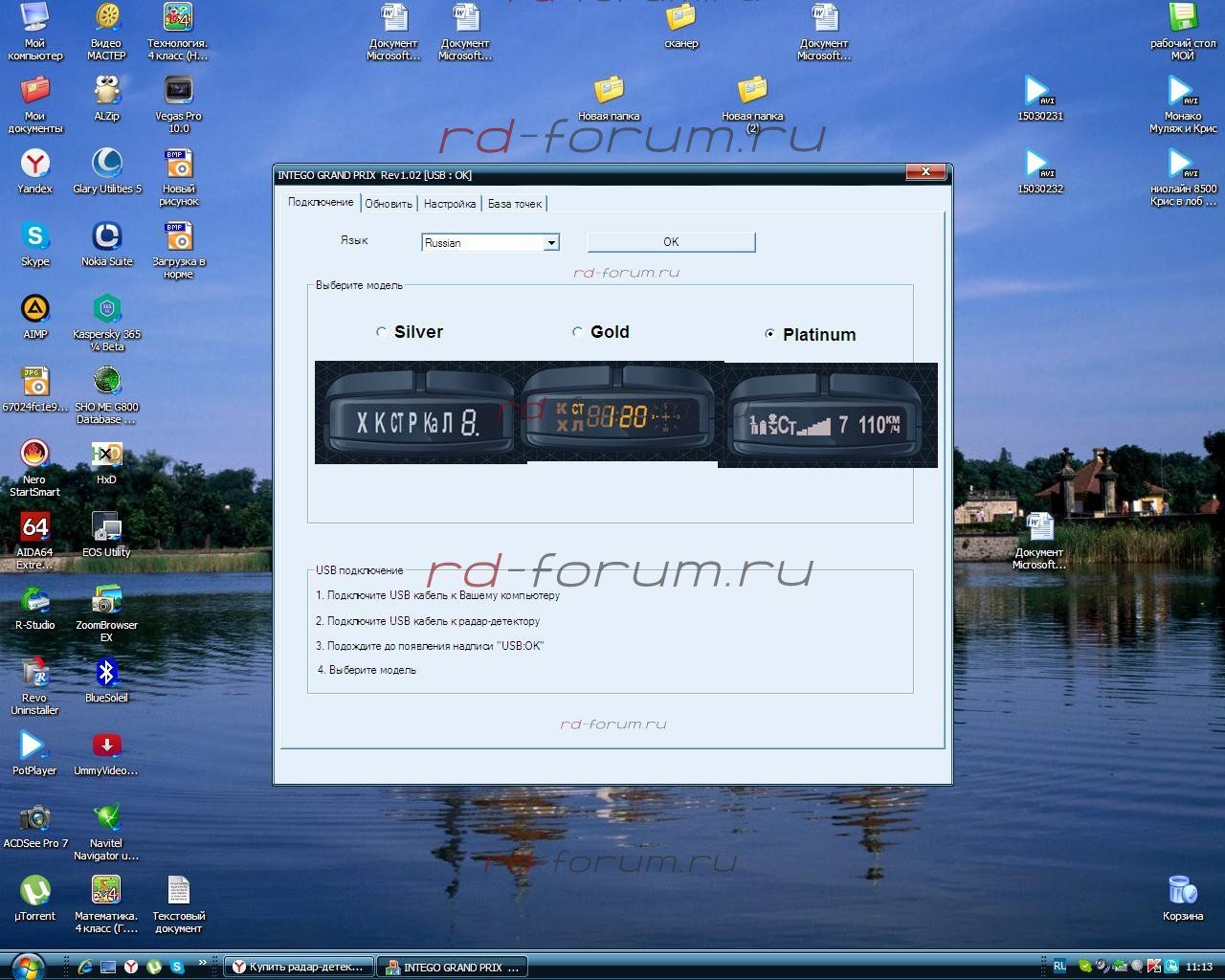Open the Настройка tab
Screen dimensions: 1225x980
450,204
